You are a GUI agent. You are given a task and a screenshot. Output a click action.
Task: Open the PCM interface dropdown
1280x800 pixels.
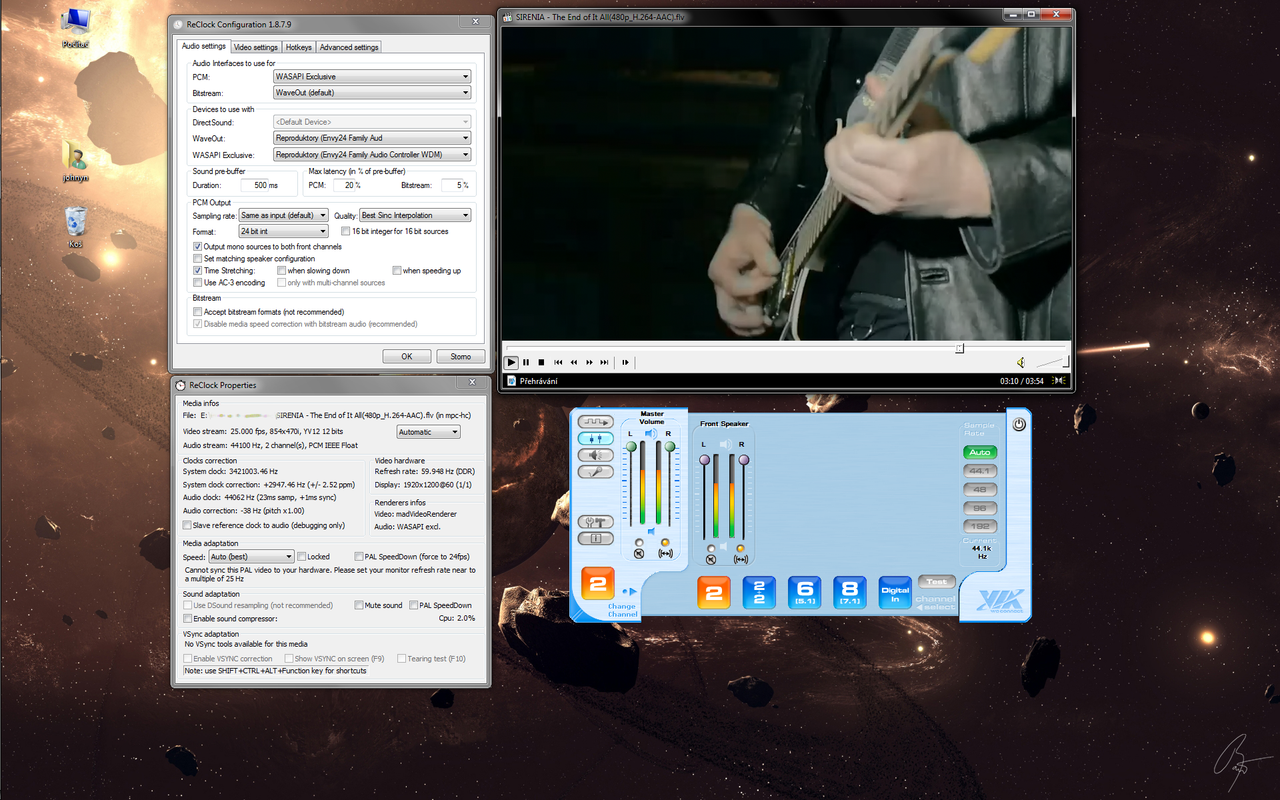[x=372, y=77]
